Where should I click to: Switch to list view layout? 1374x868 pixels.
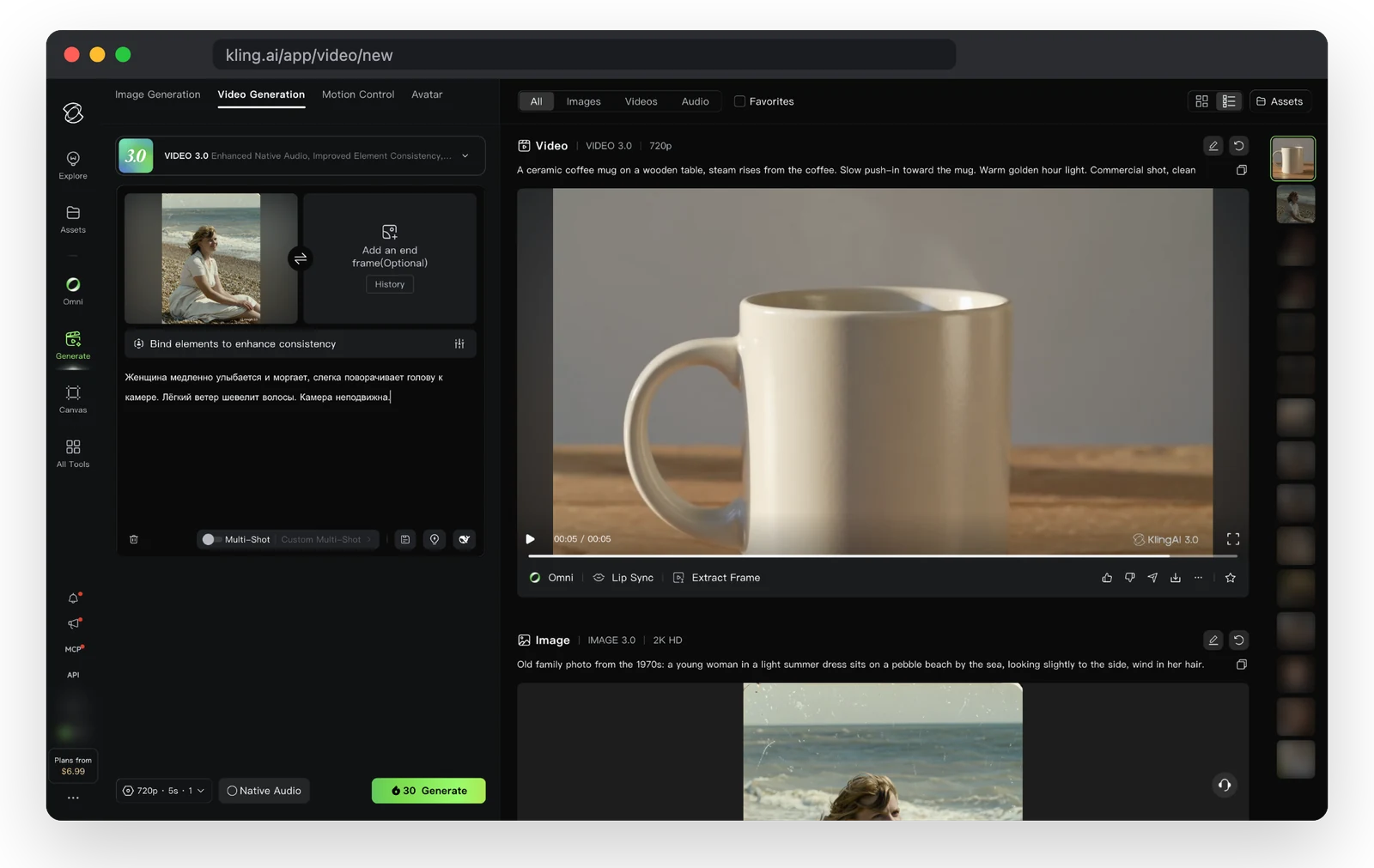click(1229, 101)
